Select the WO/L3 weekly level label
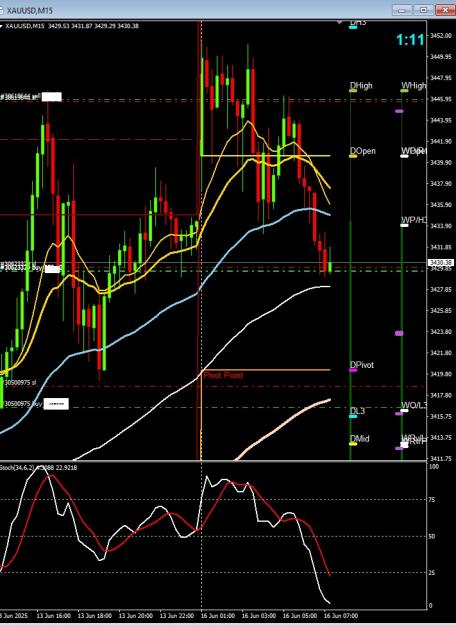456x625 pixels. coord(413,405)
